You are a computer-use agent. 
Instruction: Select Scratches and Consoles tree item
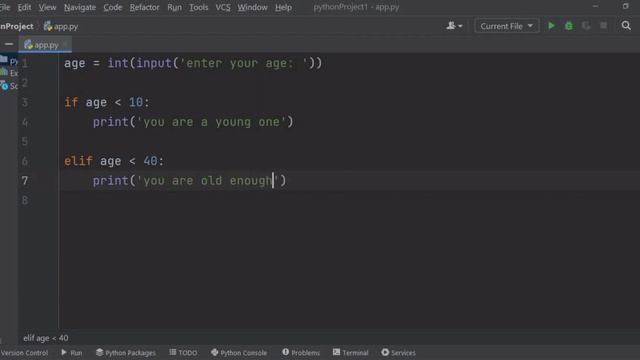pos(9,86)
